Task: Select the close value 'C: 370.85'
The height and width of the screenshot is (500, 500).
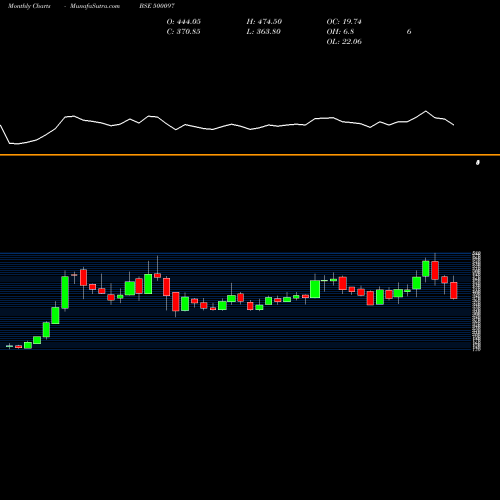Action: tap(184, 32)
